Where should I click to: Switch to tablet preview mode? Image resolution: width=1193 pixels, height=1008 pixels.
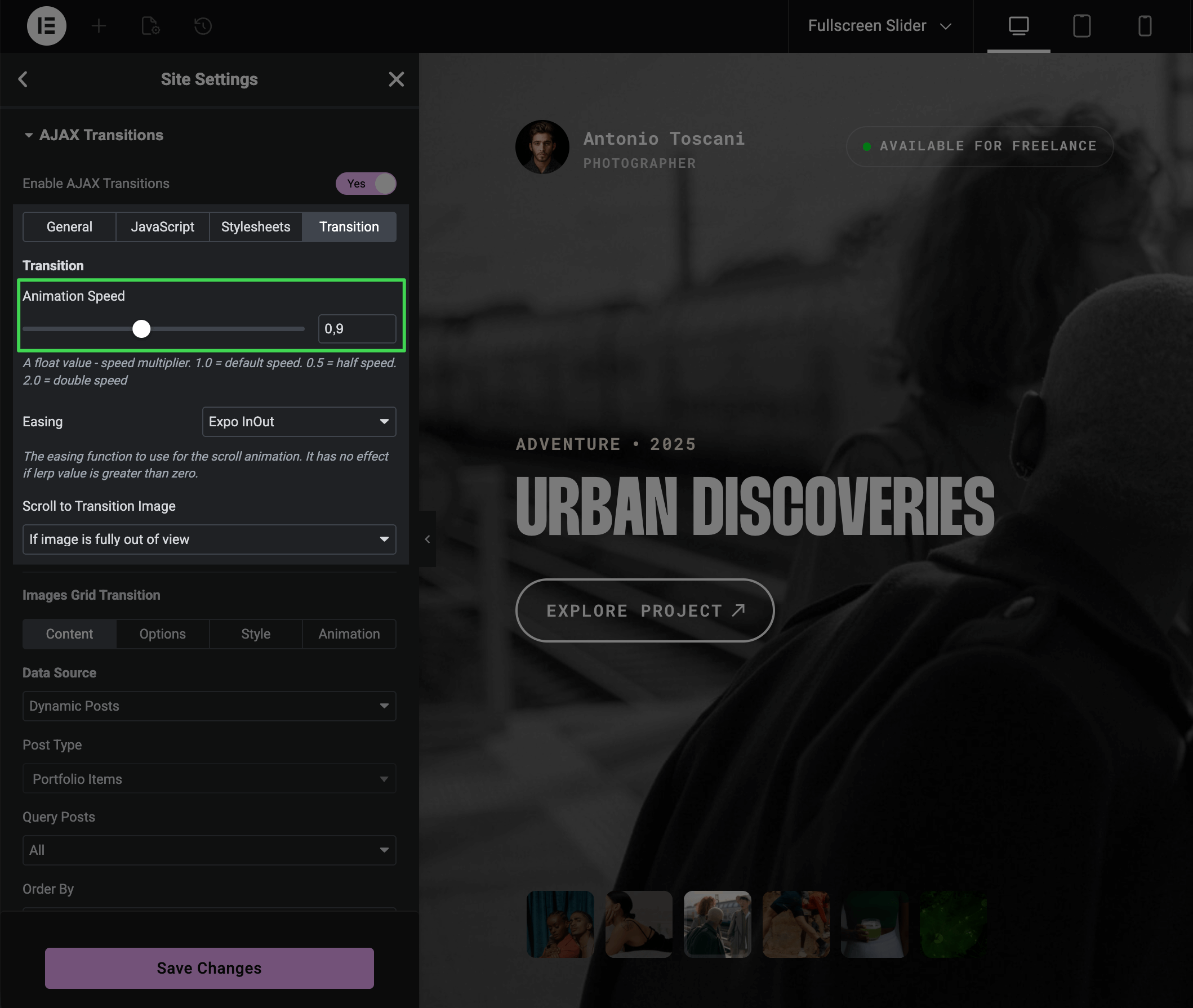tap(1081, 26)
